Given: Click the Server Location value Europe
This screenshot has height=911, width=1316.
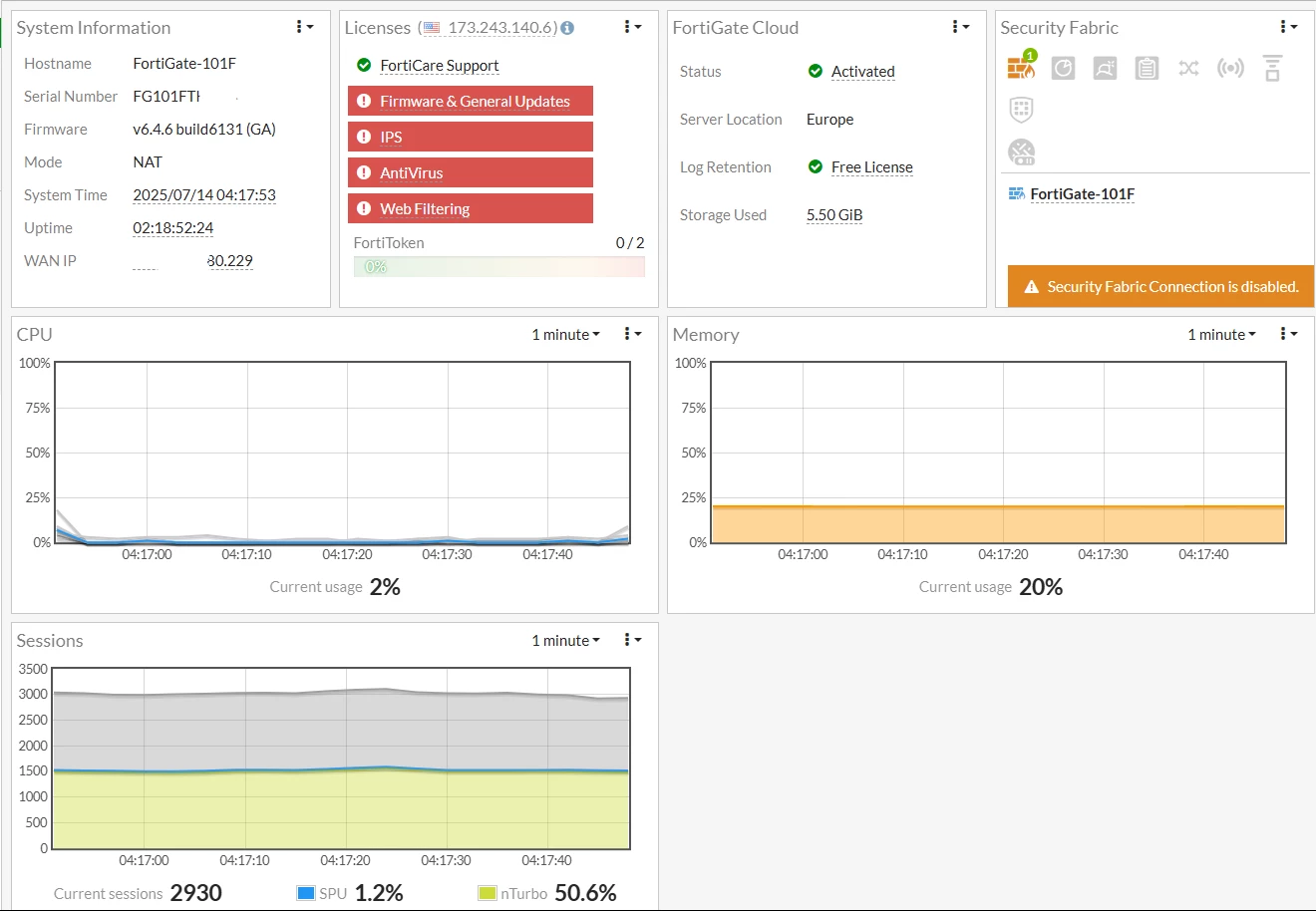Looking at the screenshot, I should click(830, 120).
